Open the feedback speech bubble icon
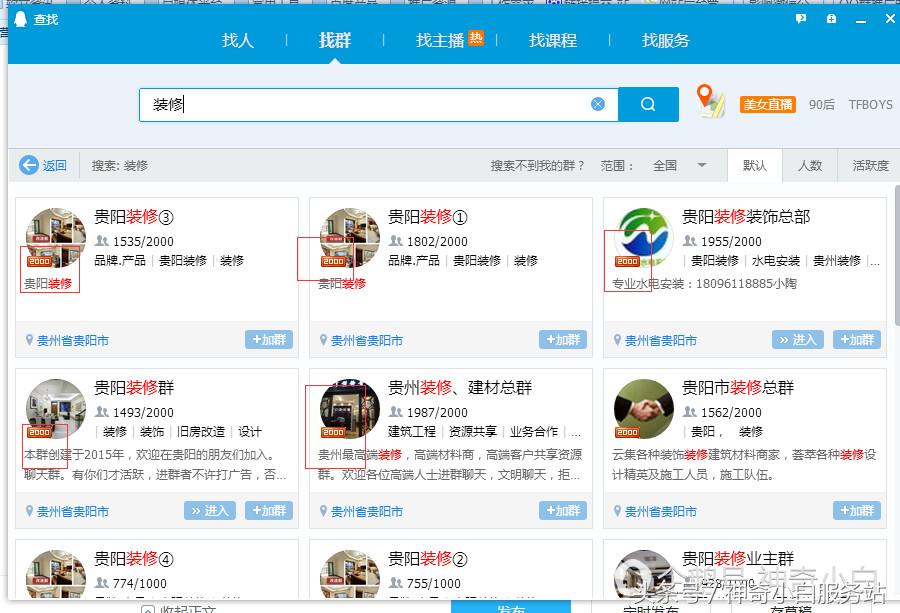The image size is (900, 613). tap(801, 19)
